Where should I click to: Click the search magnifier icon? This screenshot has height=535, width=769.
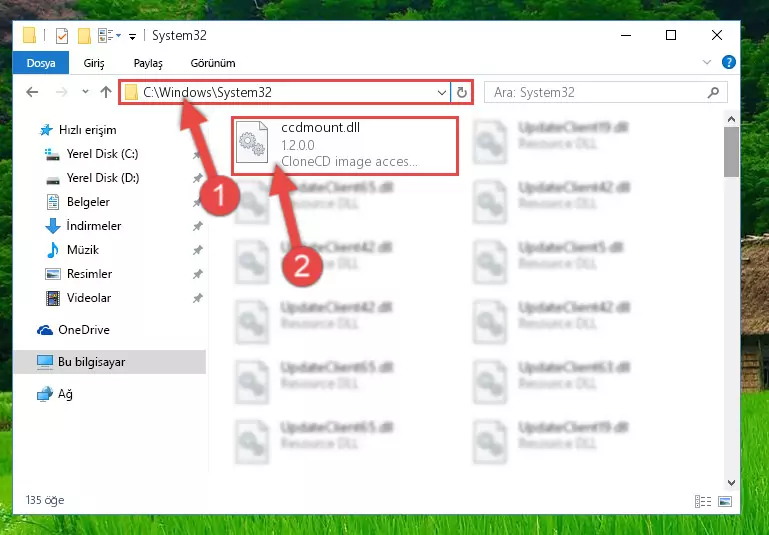coord(714,92)
